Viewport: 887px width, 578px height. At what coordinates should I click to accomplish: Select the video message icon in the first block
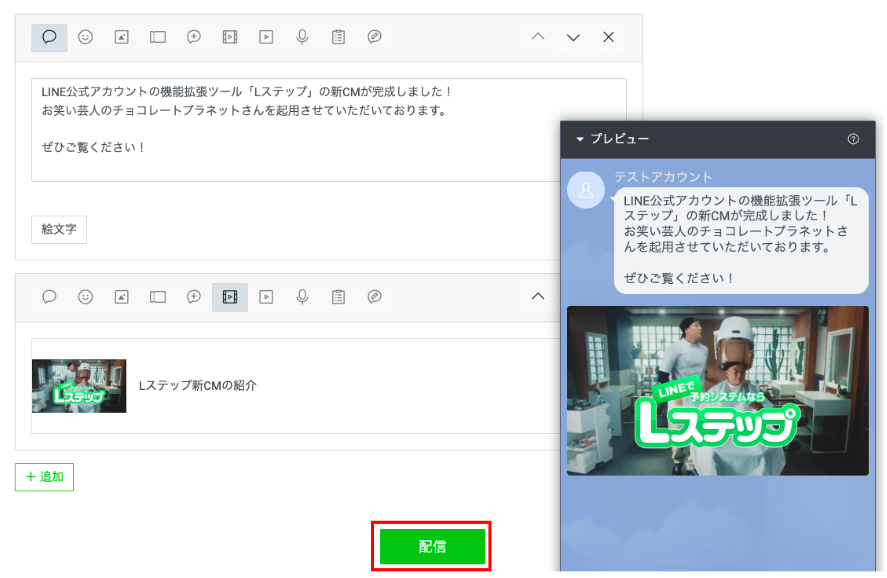(228, 37)
